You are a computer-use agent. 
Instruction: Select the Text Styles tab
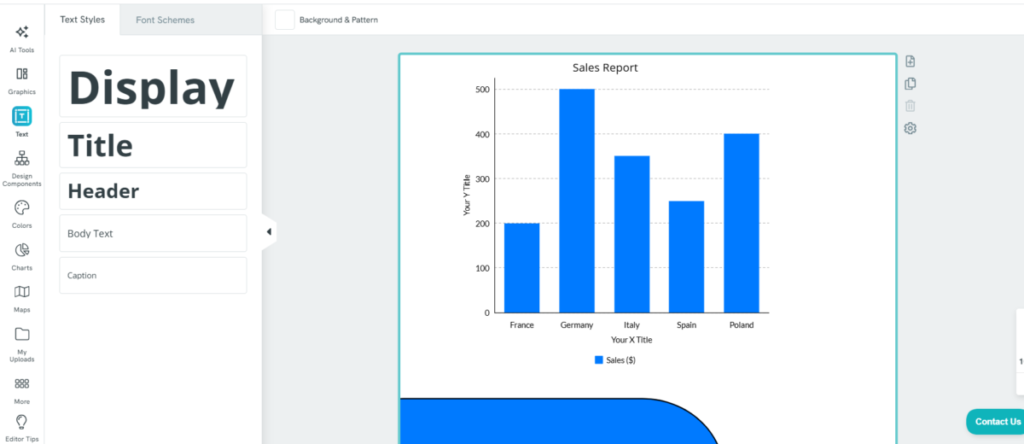[x=82, y=20]
